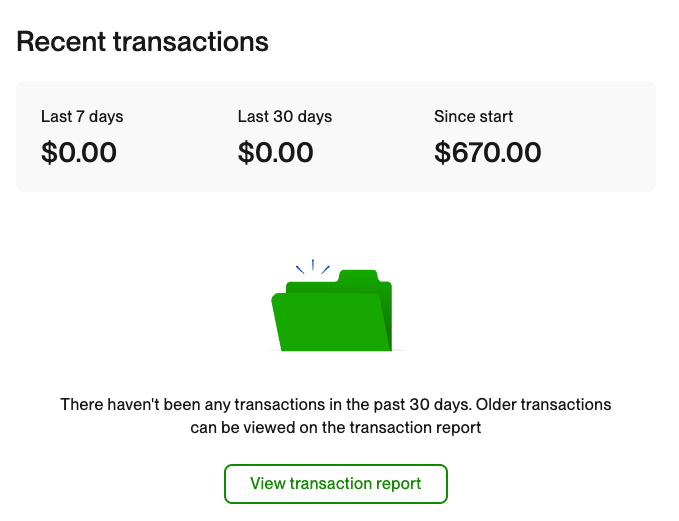Click the $0.00 amount under Last 7 days

click(79, 153)
